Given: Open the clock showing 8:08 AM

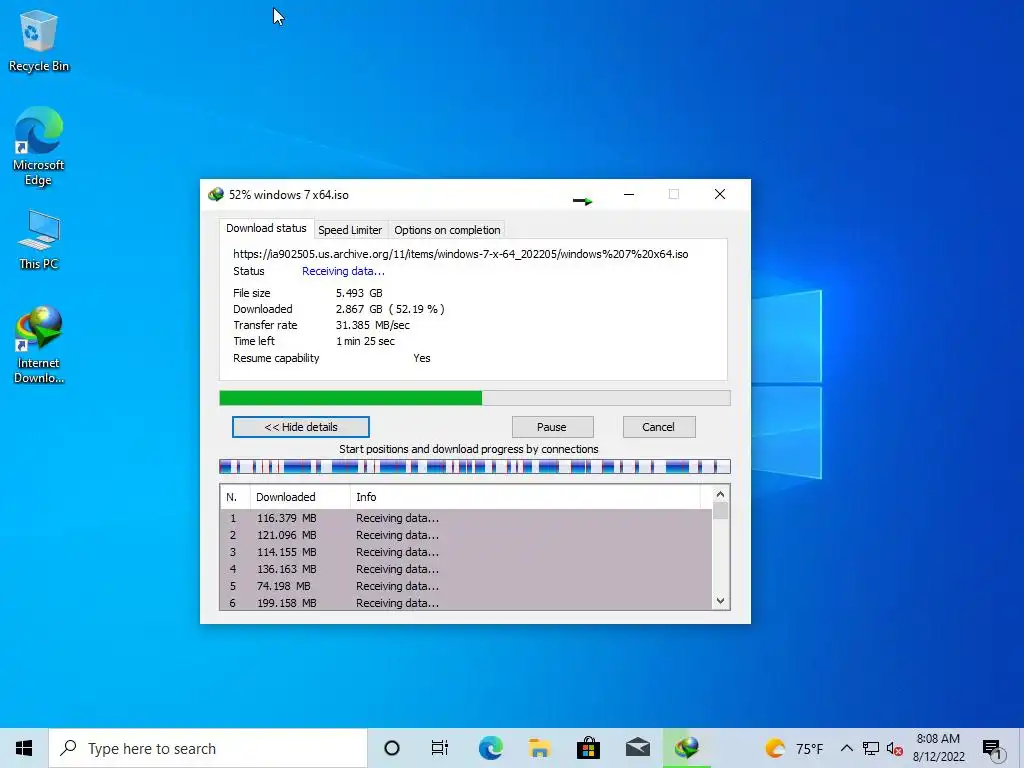Looking at the screenshot, I should [x=938, y=748].
